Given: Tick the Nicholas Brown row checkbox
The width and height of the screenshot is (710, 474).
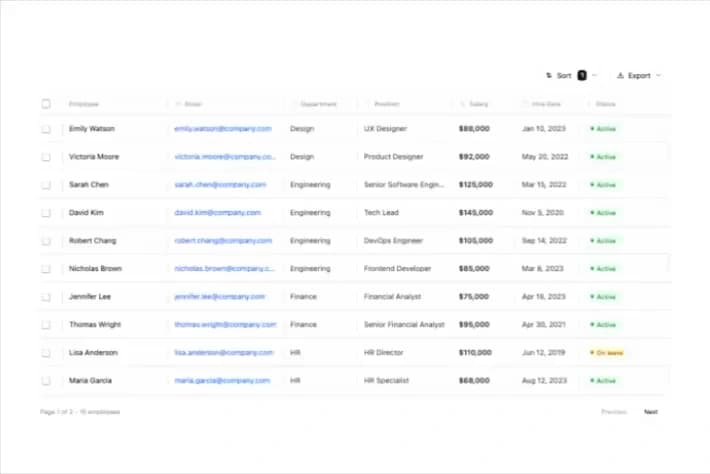Looking at the screenshot, I should coord(46,269).
